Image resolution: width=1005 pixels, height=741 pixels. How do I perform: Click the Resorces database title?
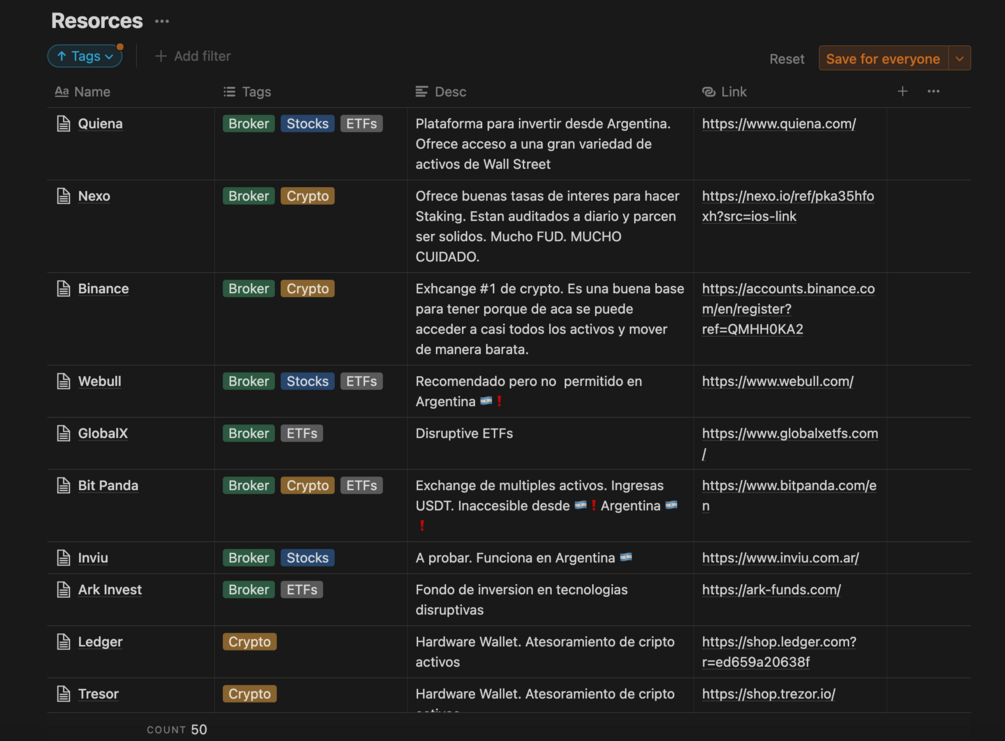(x=97, y=21)
